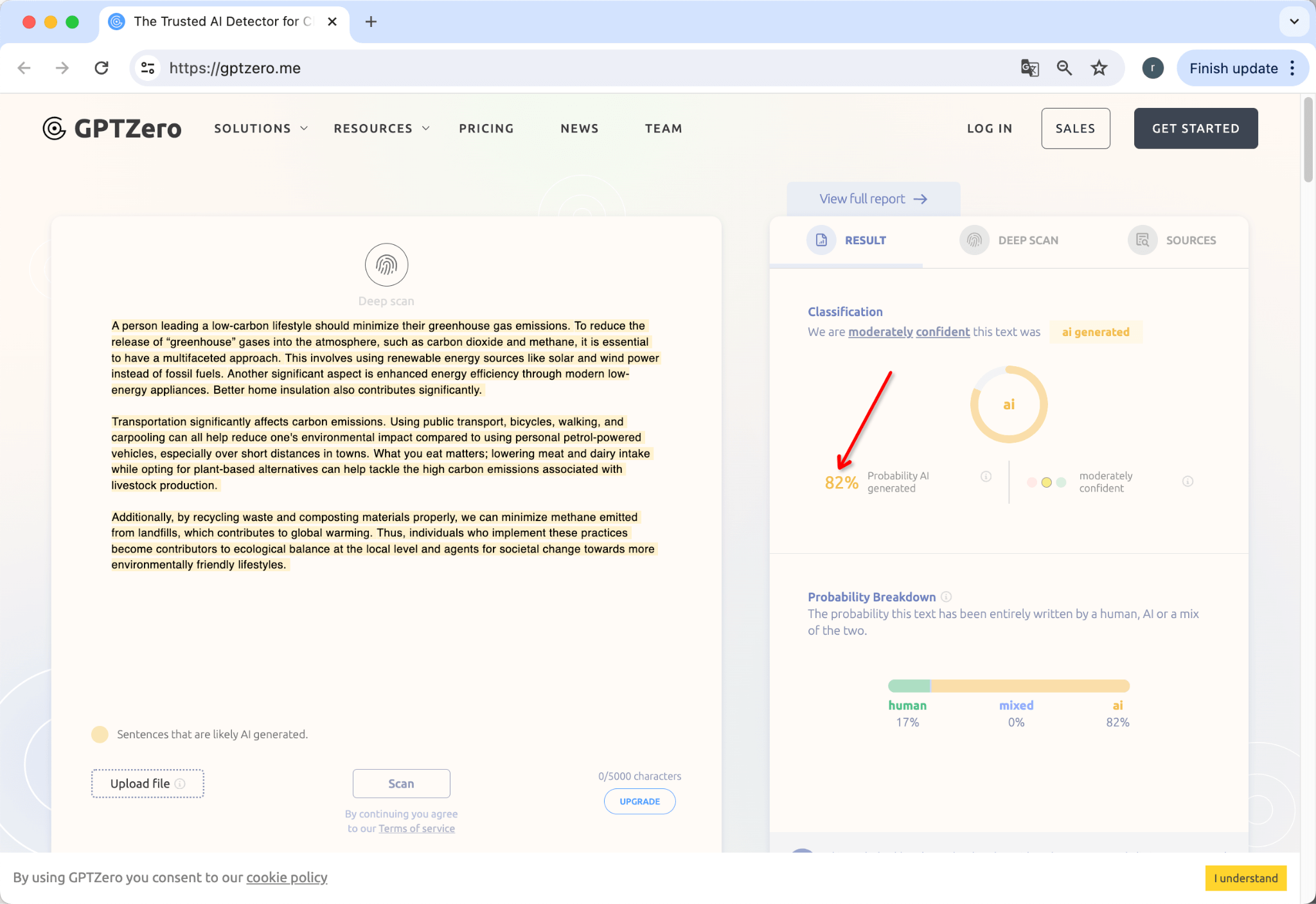
Task: Click the Sources tab search-document icon
Action: (1143, 240)
